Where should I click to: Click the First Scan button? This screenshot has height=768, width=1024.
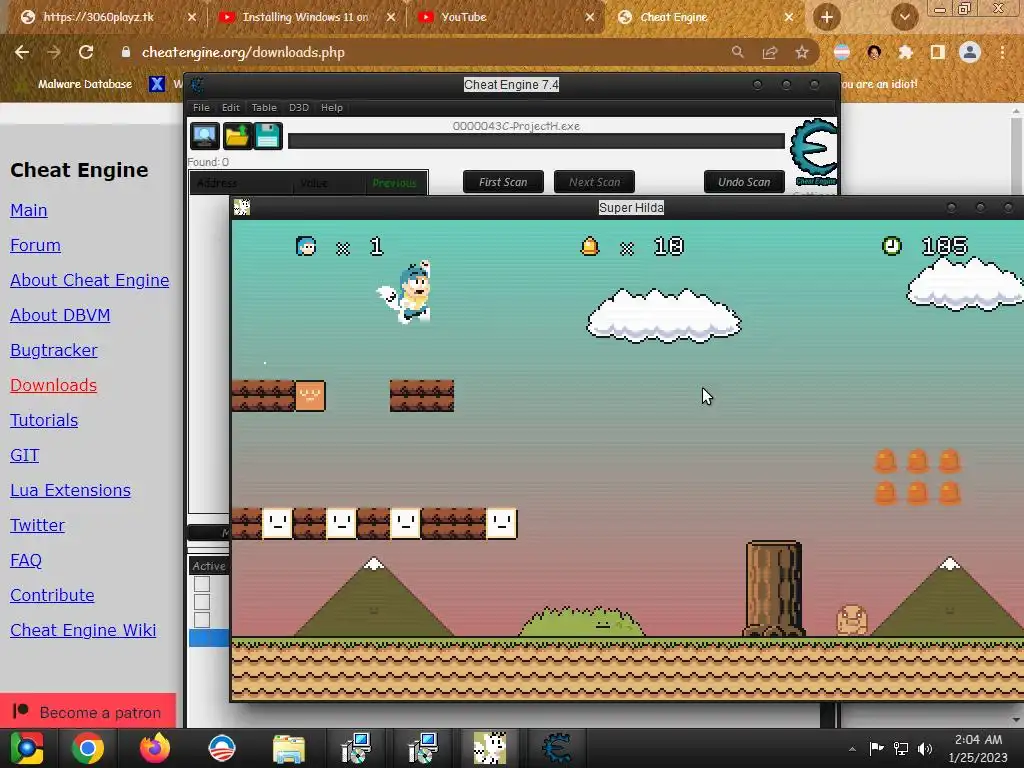503,182
